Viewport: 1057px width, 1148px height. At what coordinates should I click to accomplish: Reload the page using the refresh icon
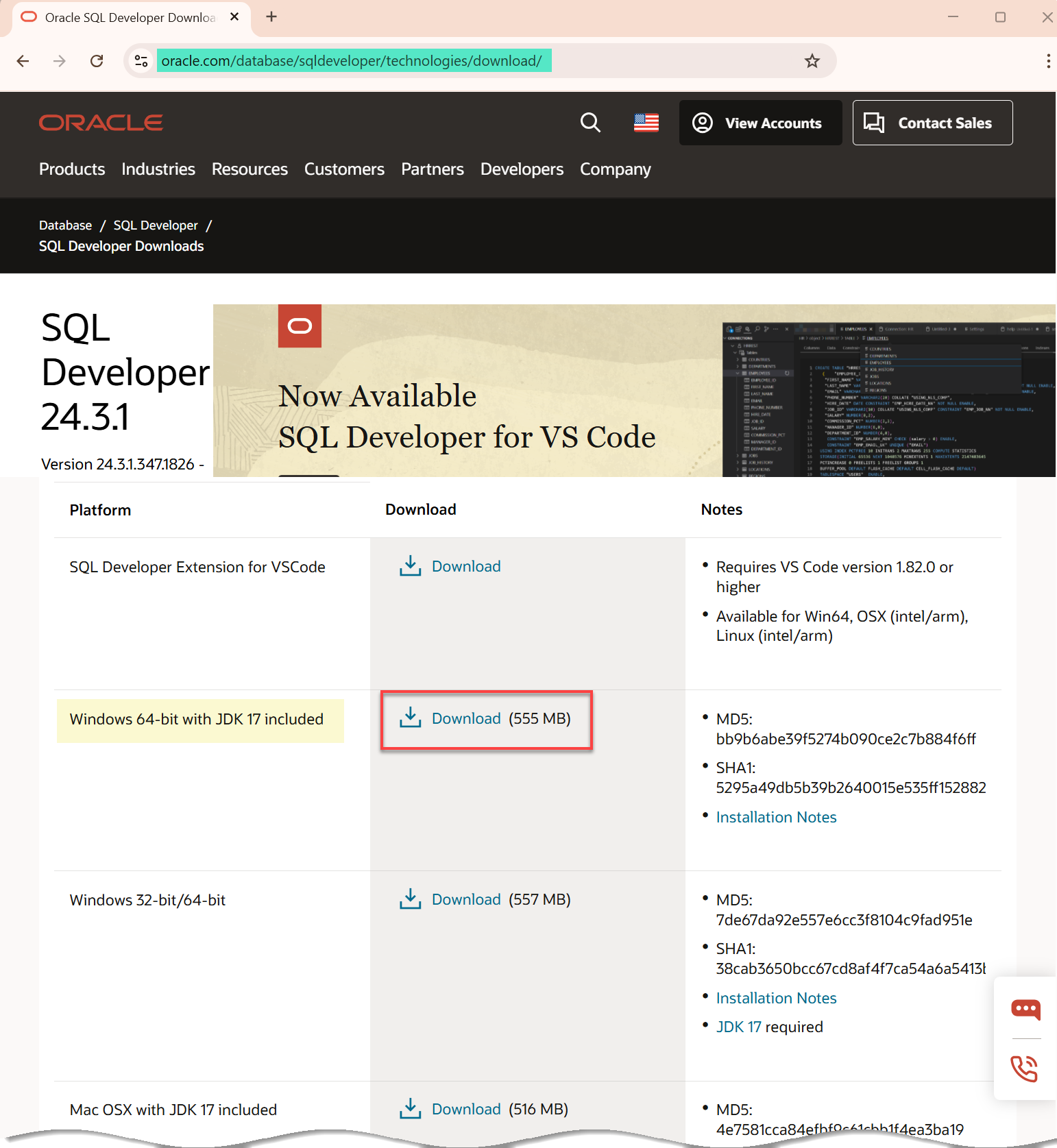pyautogui.click(x=97, y=61)
